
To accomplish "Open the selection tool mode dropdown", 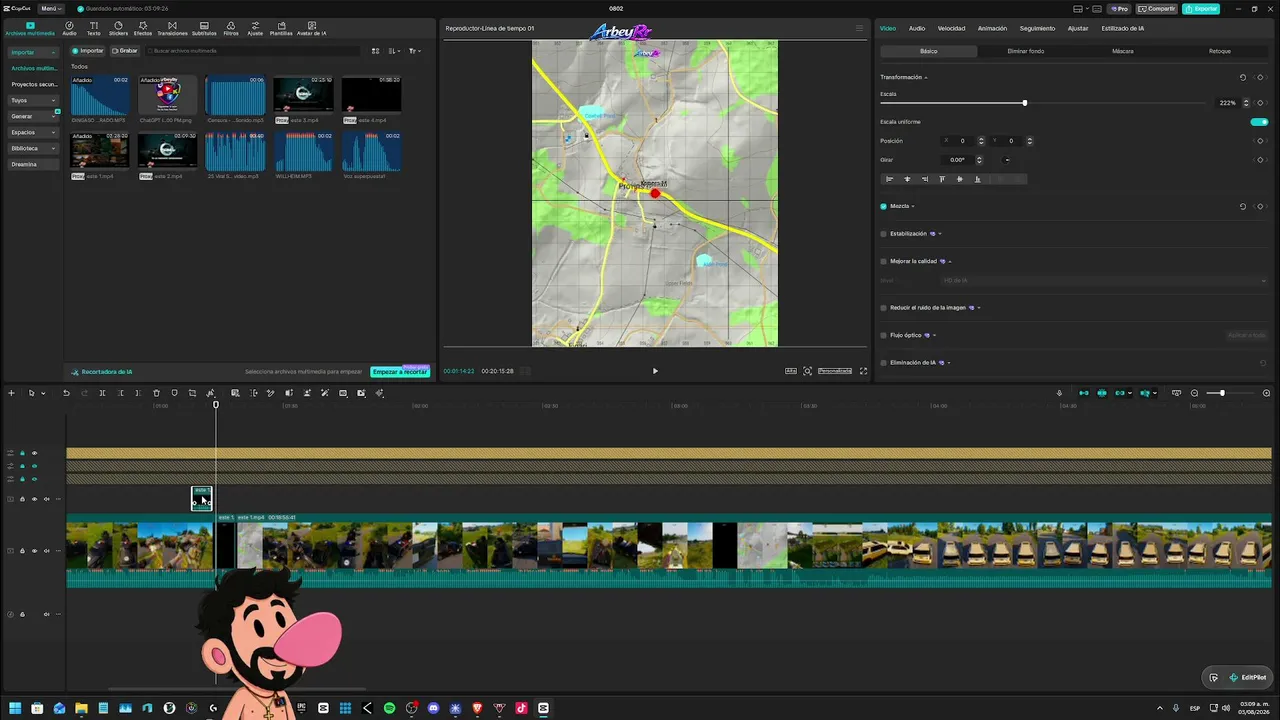I will pyautogui.click(x=42, y=393).
